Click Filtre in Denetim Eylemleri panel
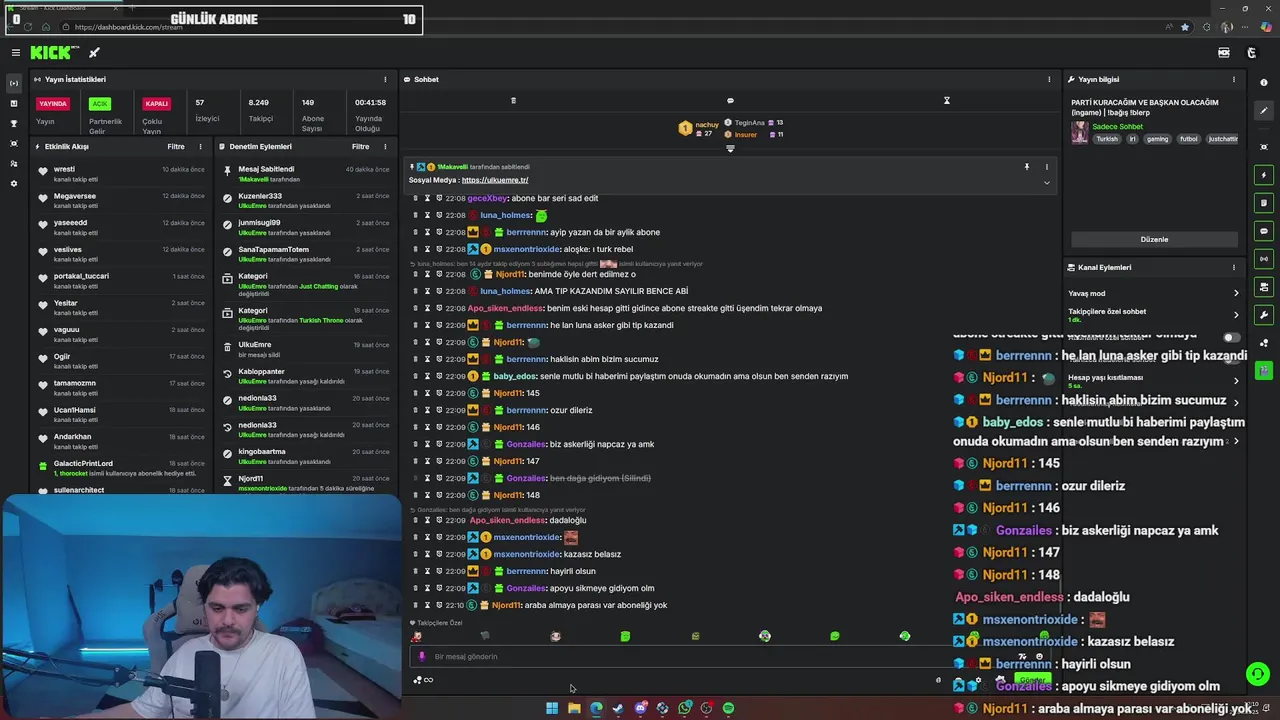Screen dimensions: 1280x720 point(361,146)
